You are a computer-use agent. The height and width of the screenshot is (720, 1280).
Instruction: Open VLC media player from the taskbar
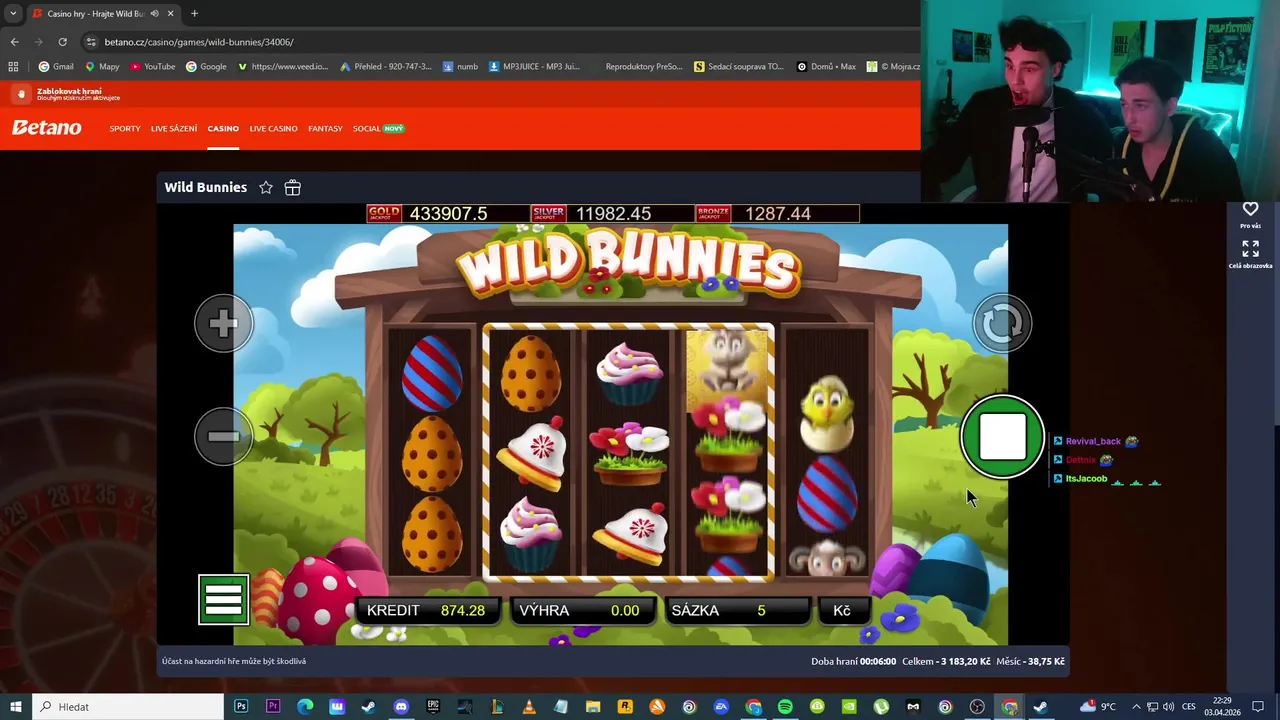pos(529,707)
